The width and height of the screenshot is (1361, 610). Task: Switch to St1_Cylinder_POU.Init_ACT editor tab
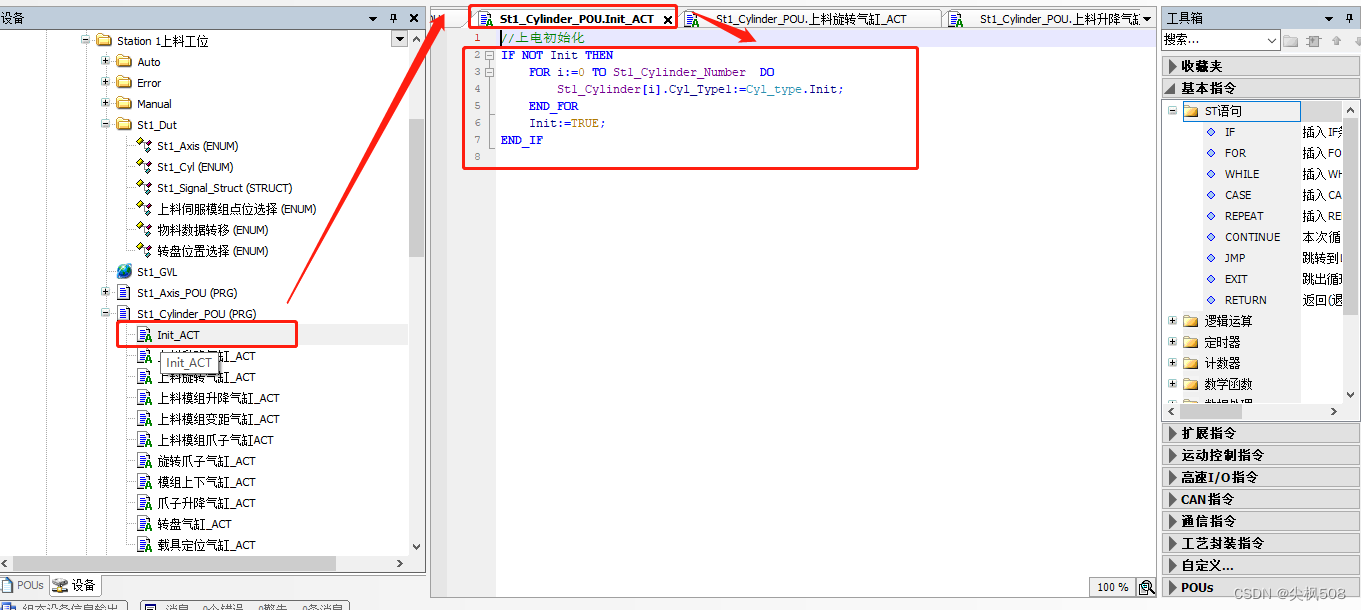(577, 19)
